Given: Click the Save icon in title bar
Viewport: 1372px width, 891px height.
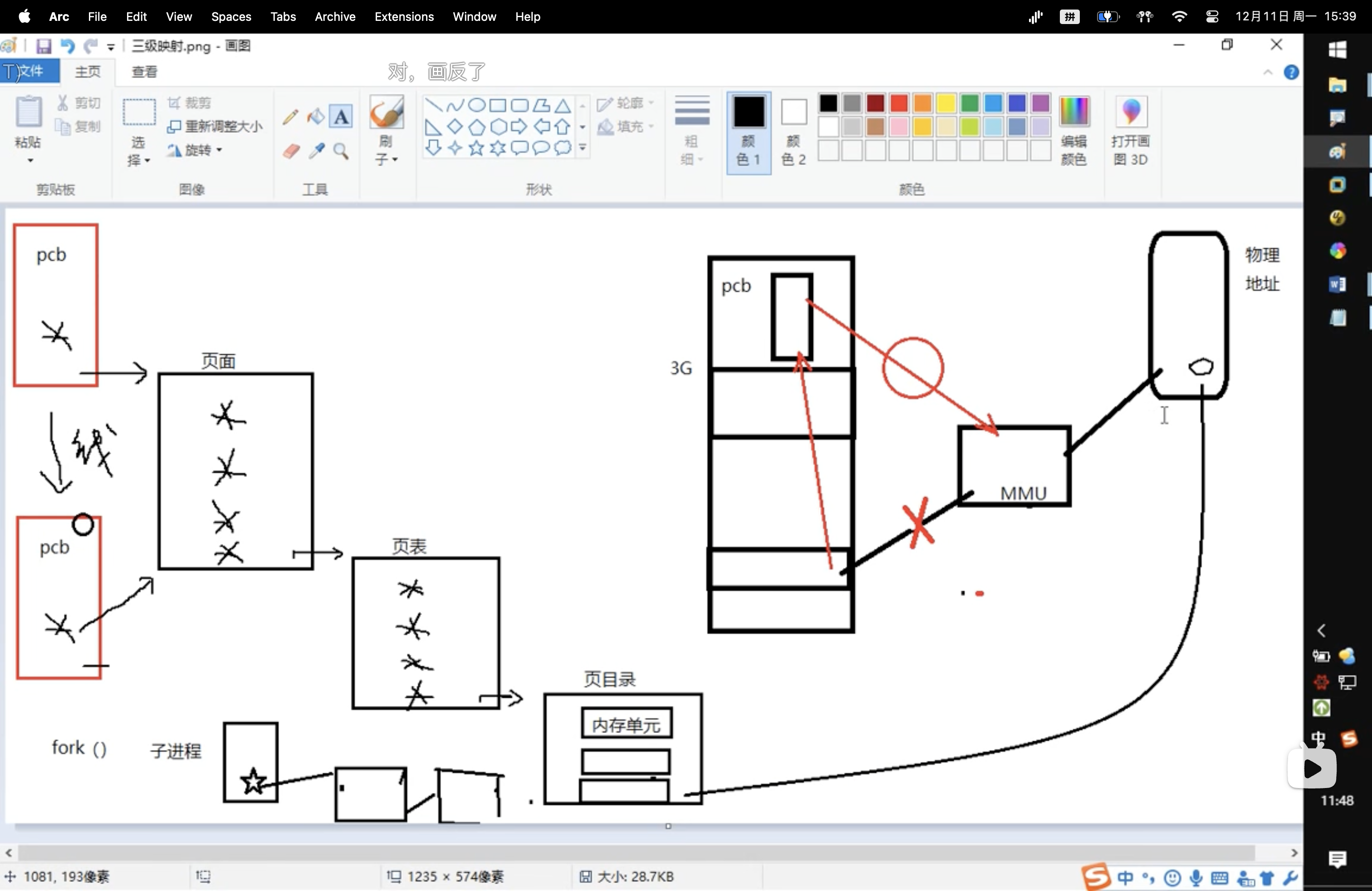Looking at the screenshot, I should pos(44,46).
